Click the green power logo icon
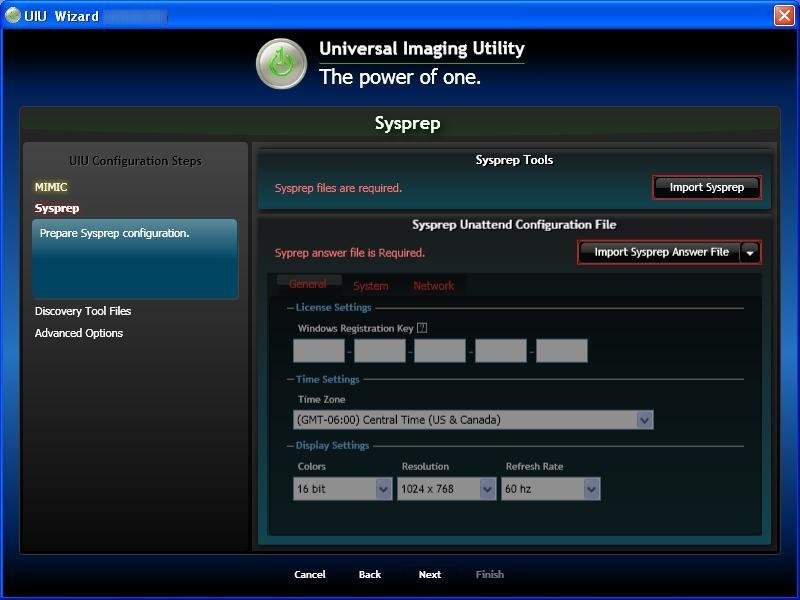The height and width of the screenshot is (600, 800). [281, 64]
